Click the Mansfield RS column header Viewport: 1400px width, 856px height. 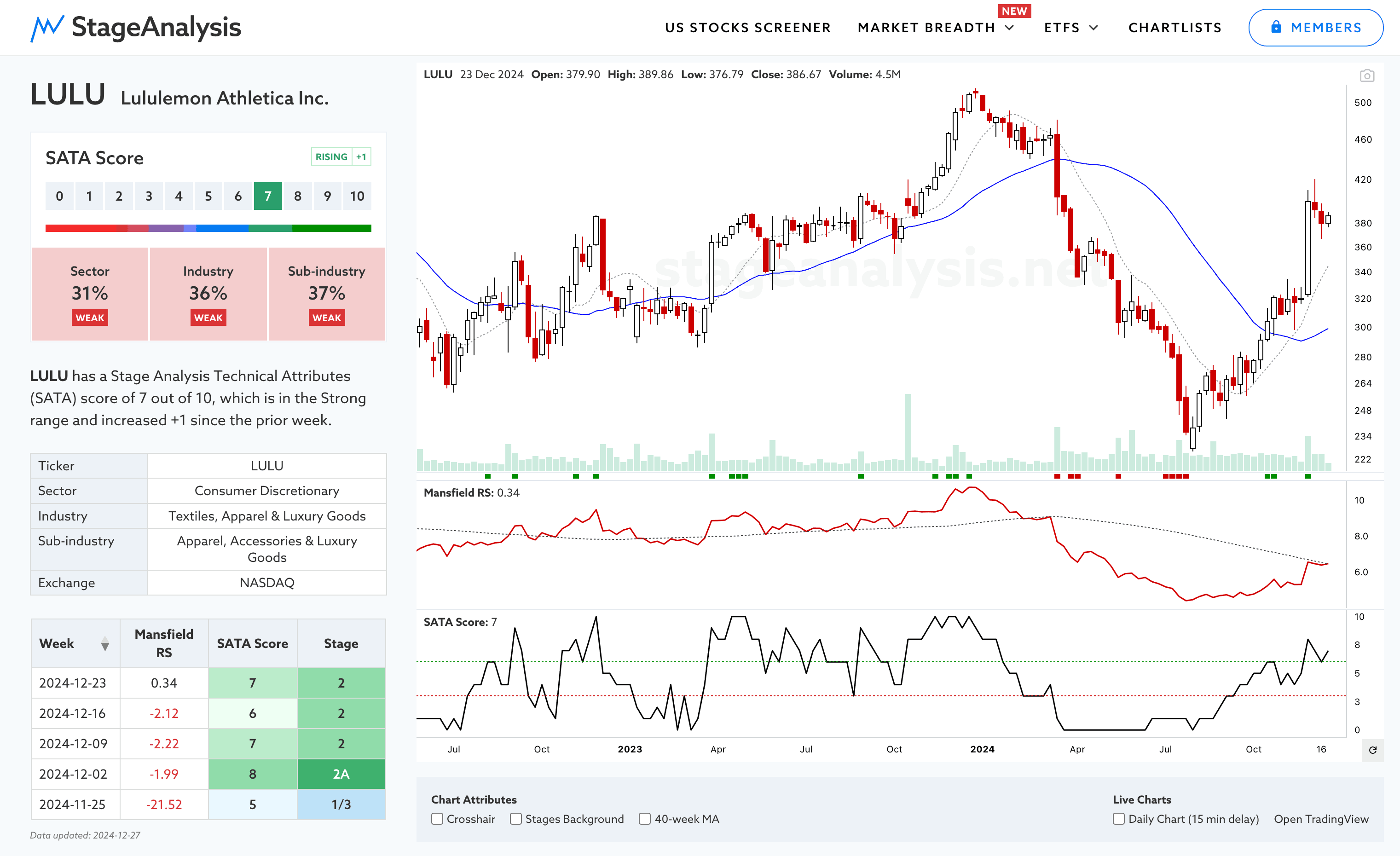(164, 643)
